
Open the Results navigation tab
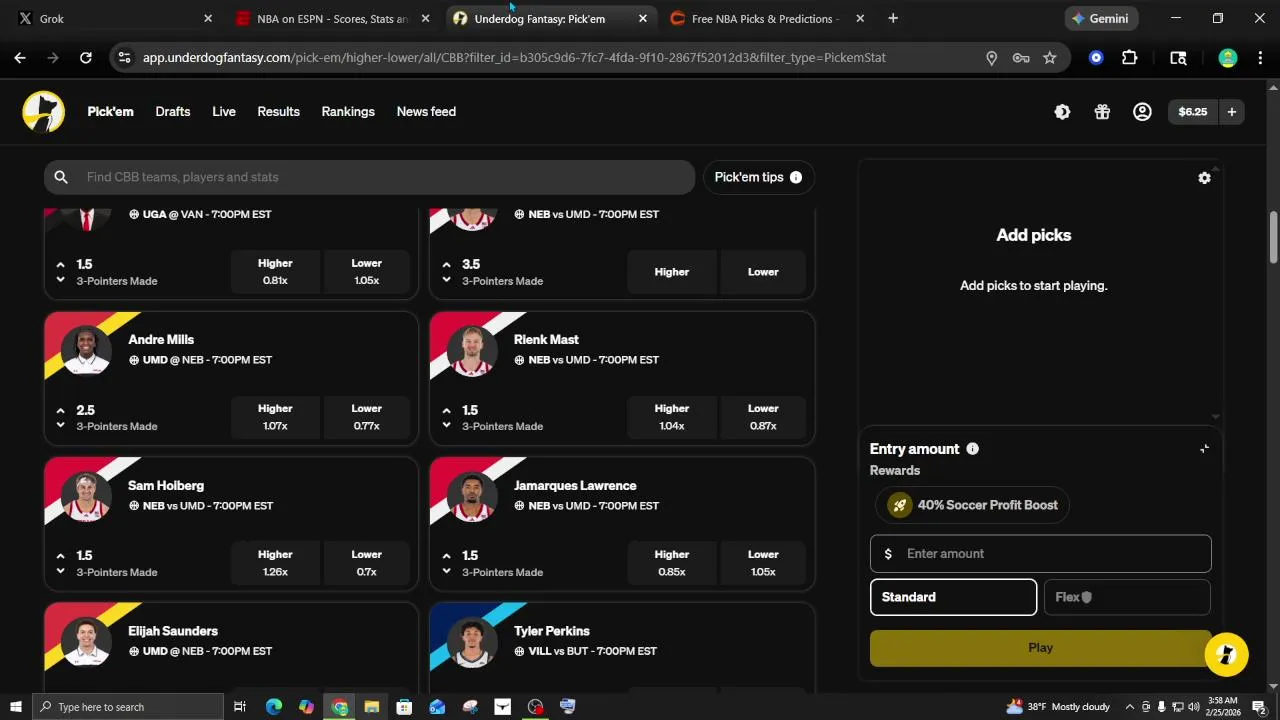[278, 112]
